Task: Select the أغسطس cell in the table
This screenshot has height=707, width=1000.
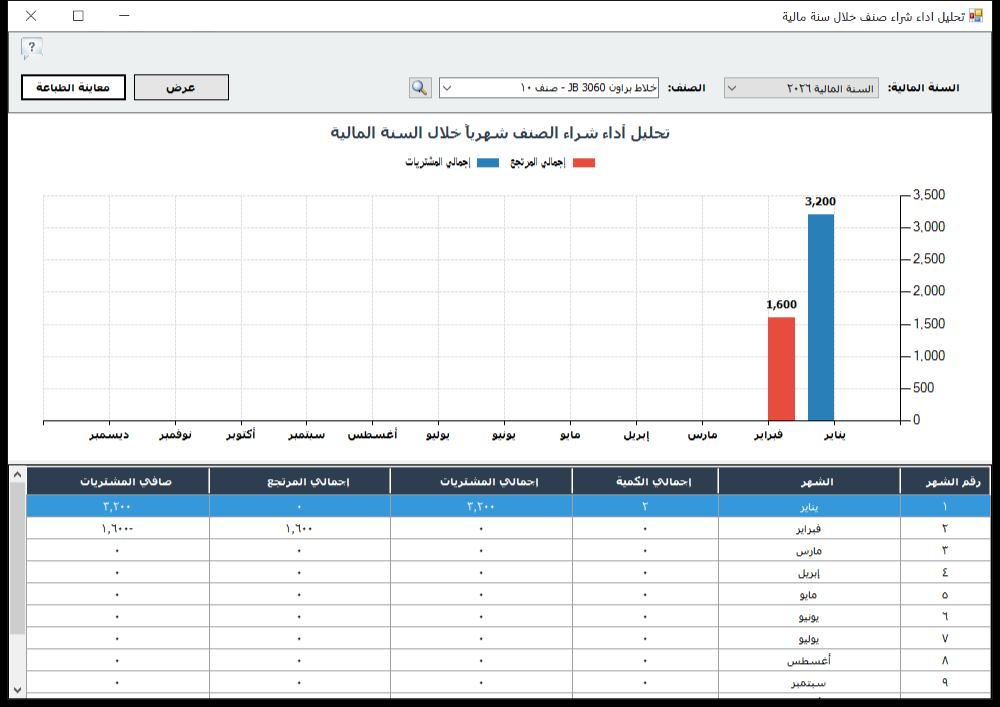Action: click(x=809, y=660)
